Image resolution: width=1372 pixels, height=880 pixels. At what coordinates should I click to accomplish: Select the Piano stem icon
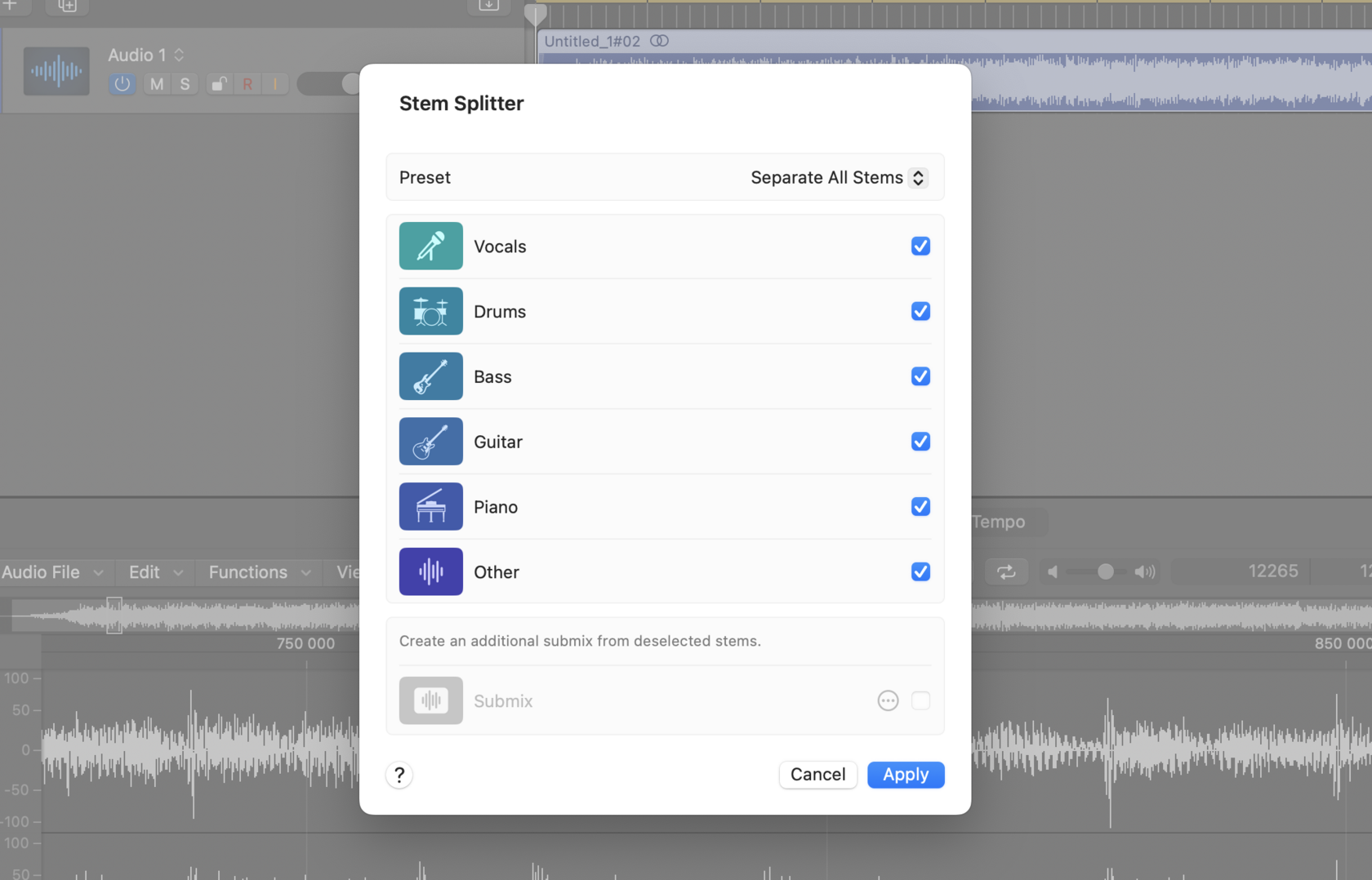[430, 506]
